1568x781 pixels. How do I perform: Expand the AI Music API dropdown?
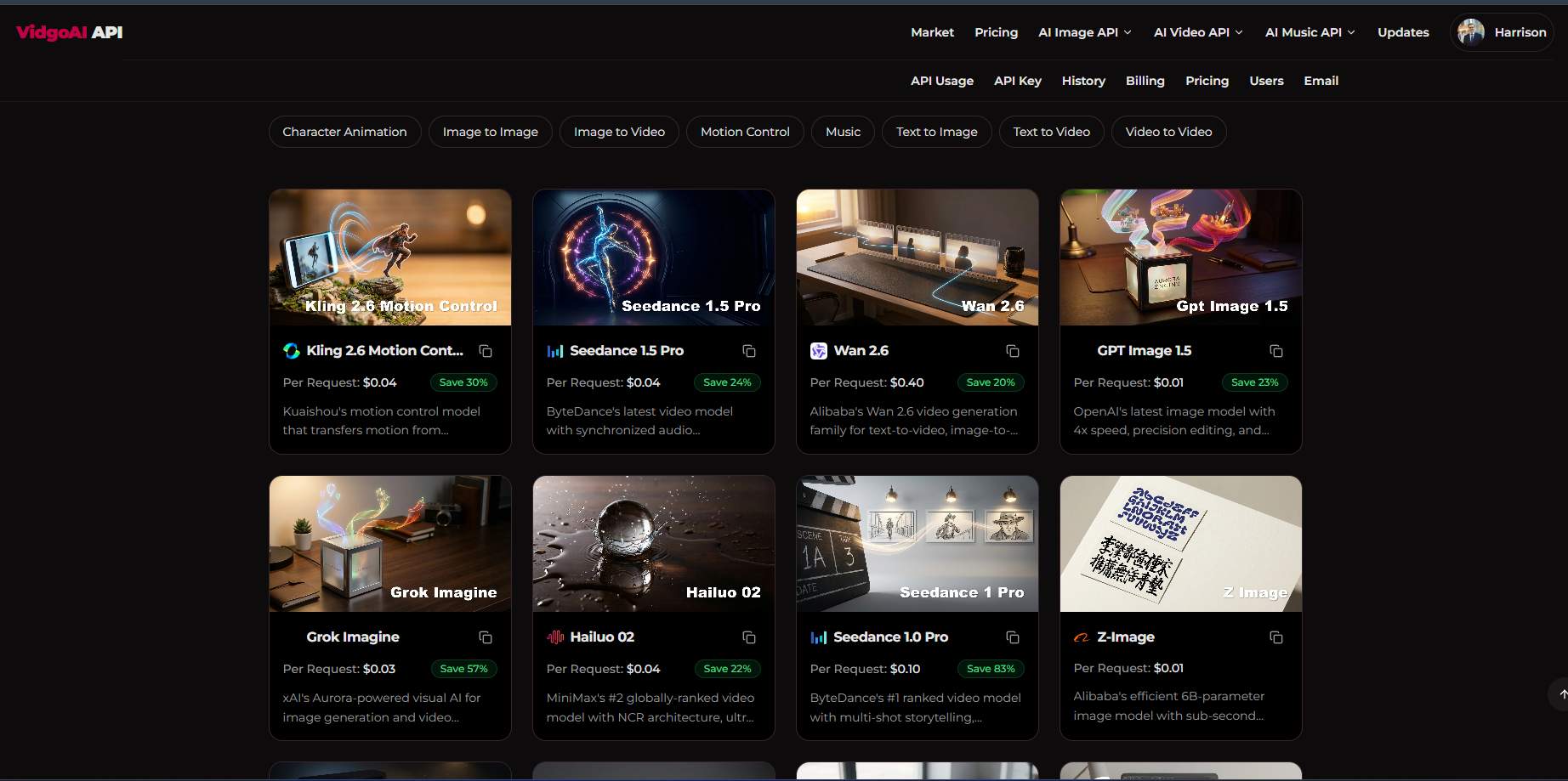[x=1310, y=32]
